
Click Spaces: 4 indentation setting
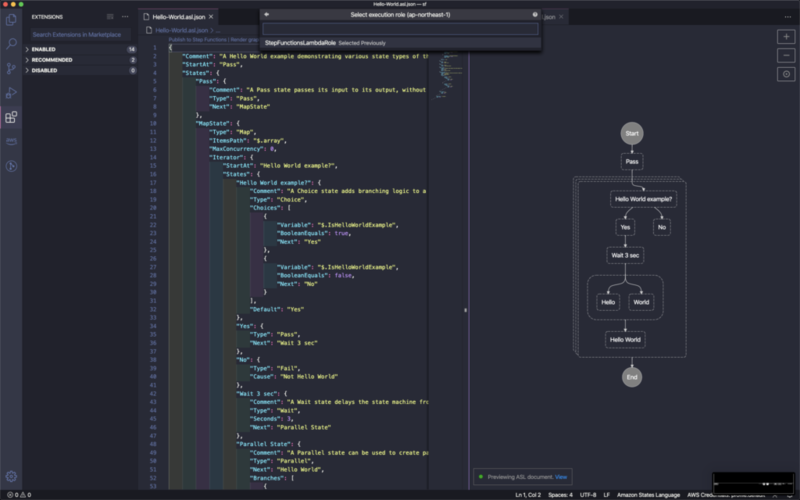coord(560,495)
